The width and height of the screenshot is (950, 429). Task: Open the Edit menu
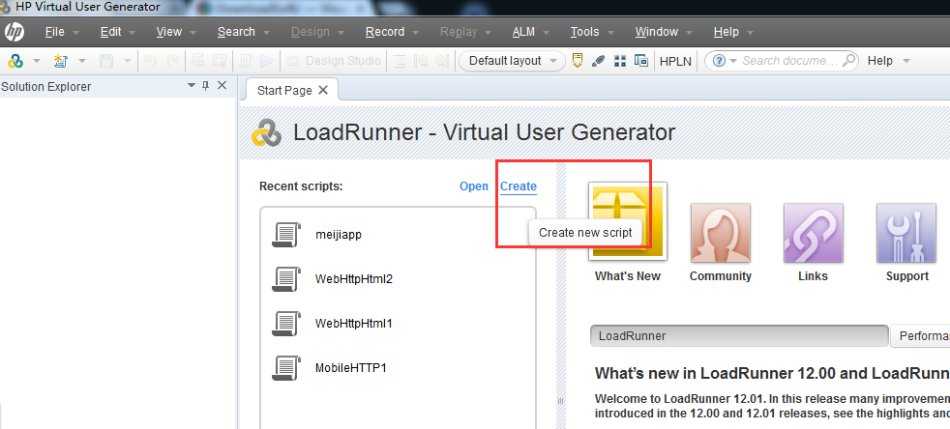111,32
